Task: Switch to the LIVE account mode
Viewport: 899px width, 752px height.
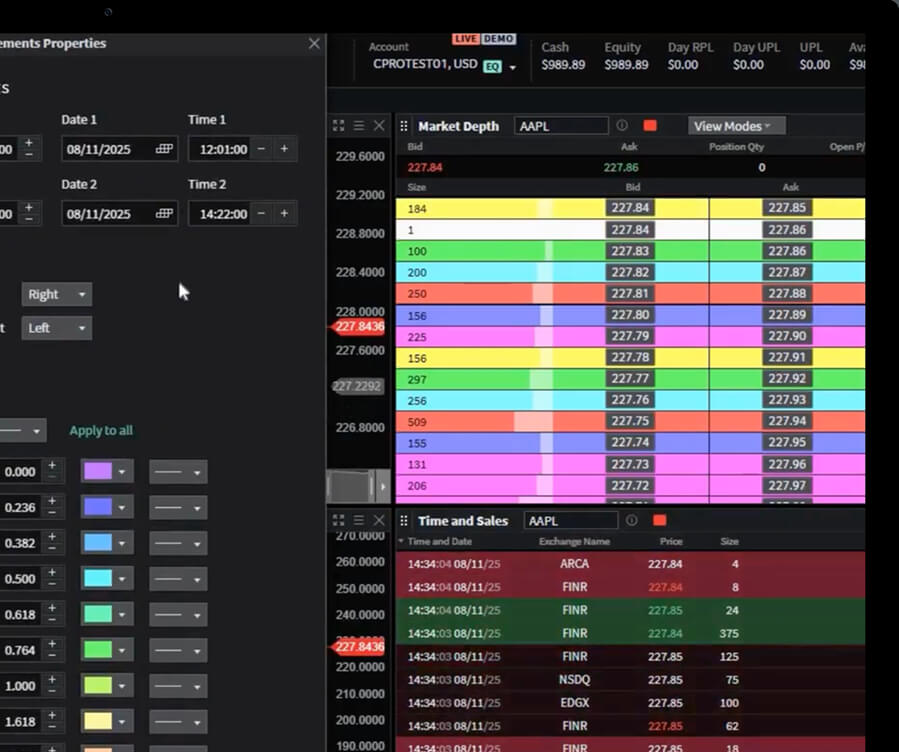Action: [466, 39]
